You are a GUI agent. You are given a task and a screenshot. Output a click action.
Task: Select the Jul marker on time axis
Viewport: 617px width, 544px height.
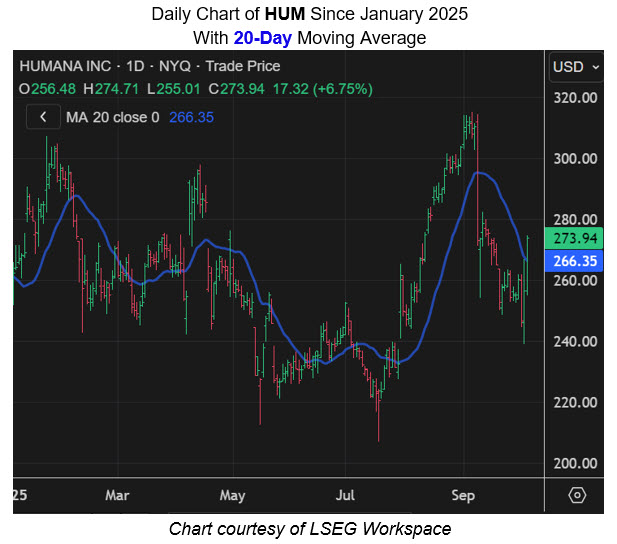346,495
